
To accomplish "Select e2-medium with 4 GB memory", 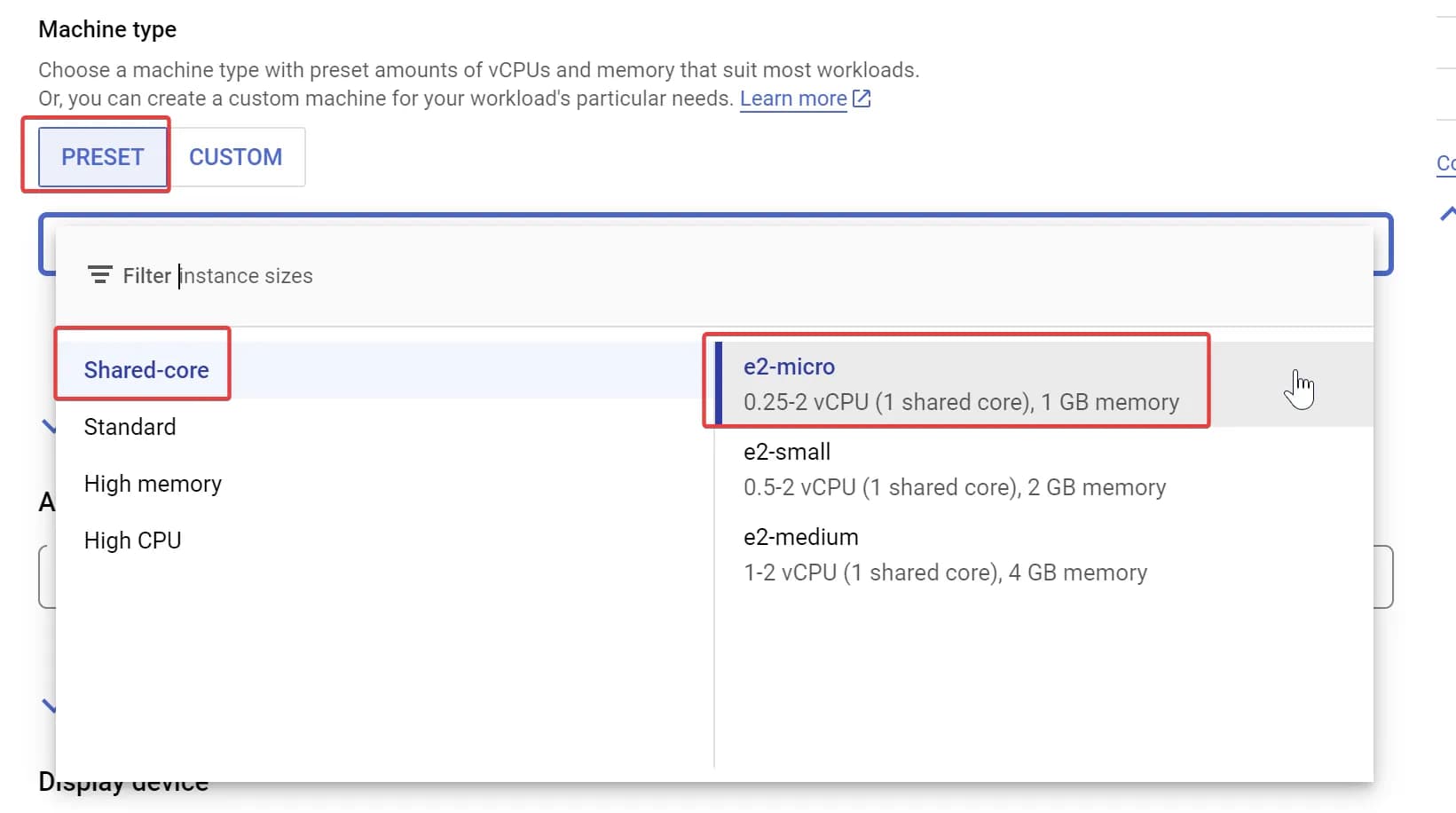I will [x=1044, y=555].
